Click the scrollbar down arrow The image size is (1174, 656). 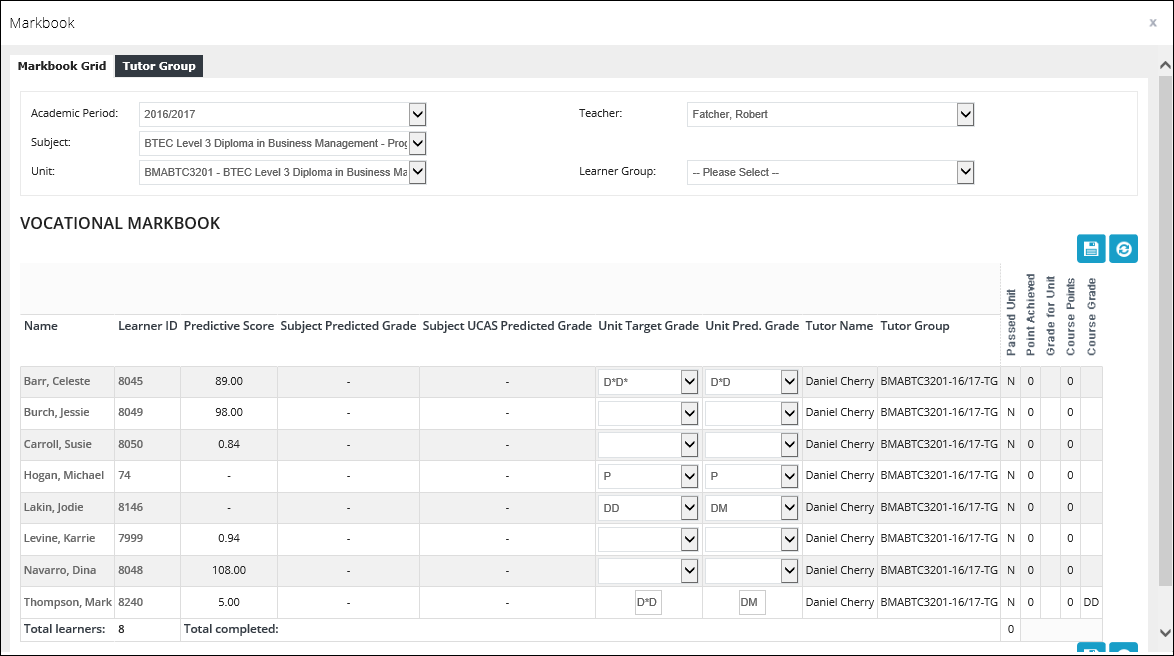tap(1165, 632)
